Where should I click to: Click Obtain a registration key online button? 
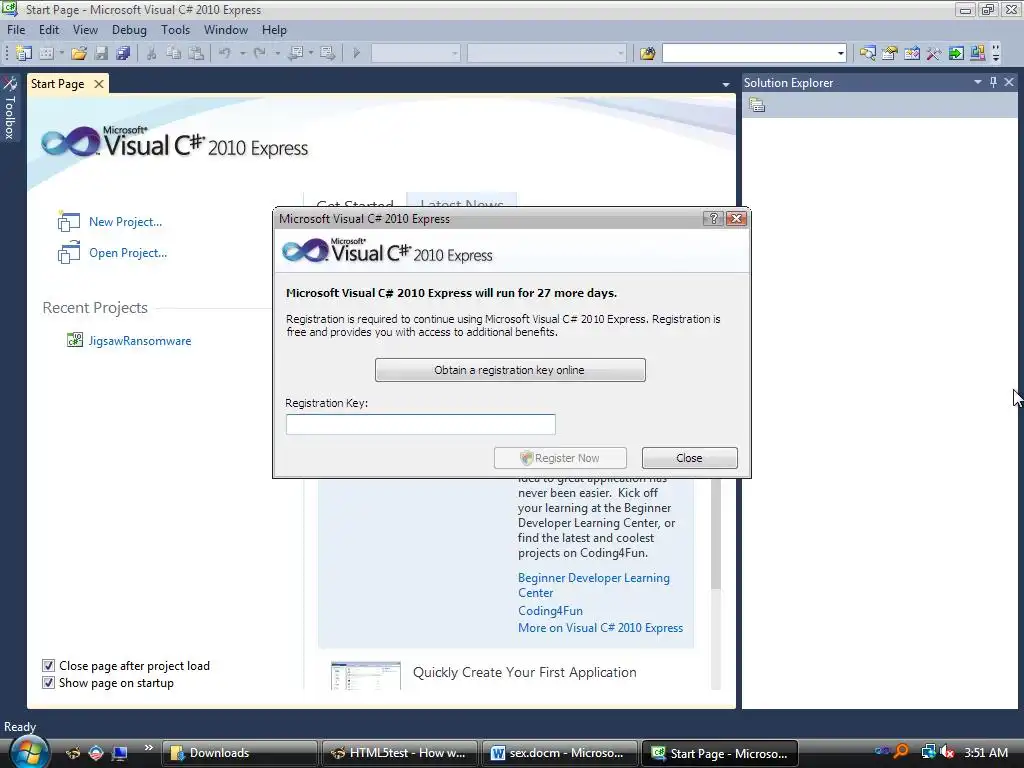(x=510, y=370)
